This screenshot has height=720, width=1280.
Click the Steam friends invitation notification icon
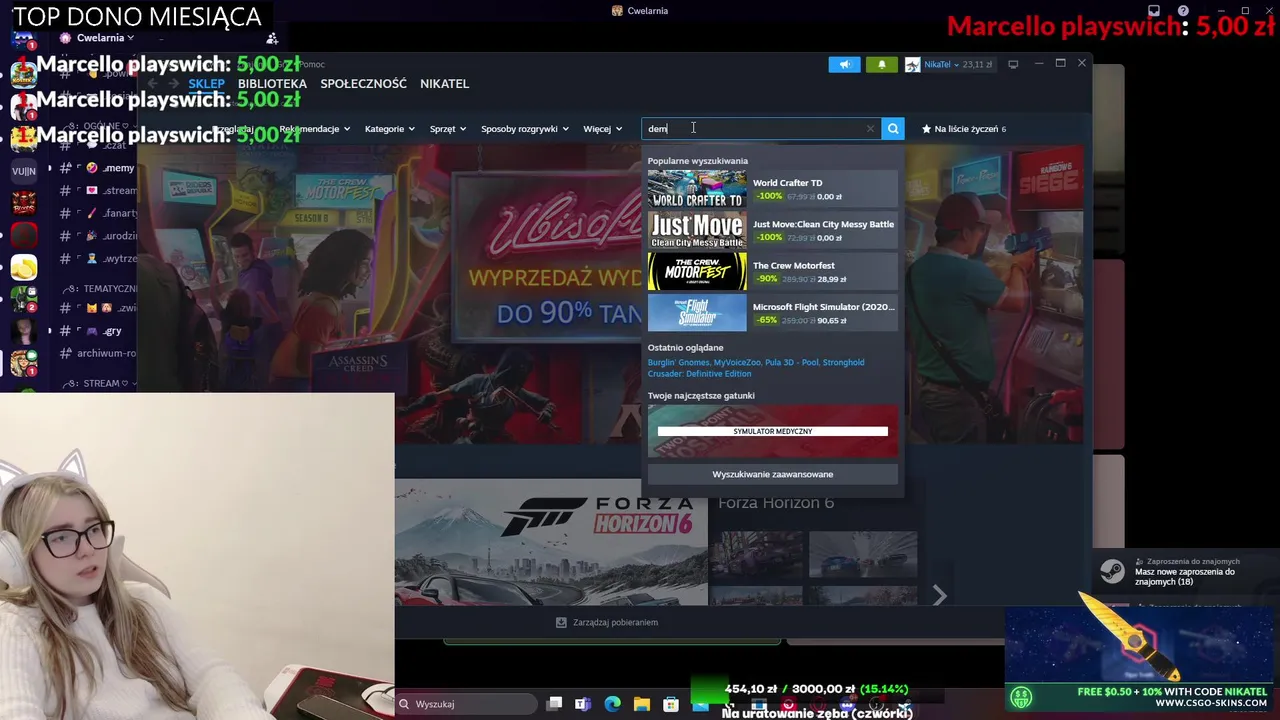[x=1111, y=571]
